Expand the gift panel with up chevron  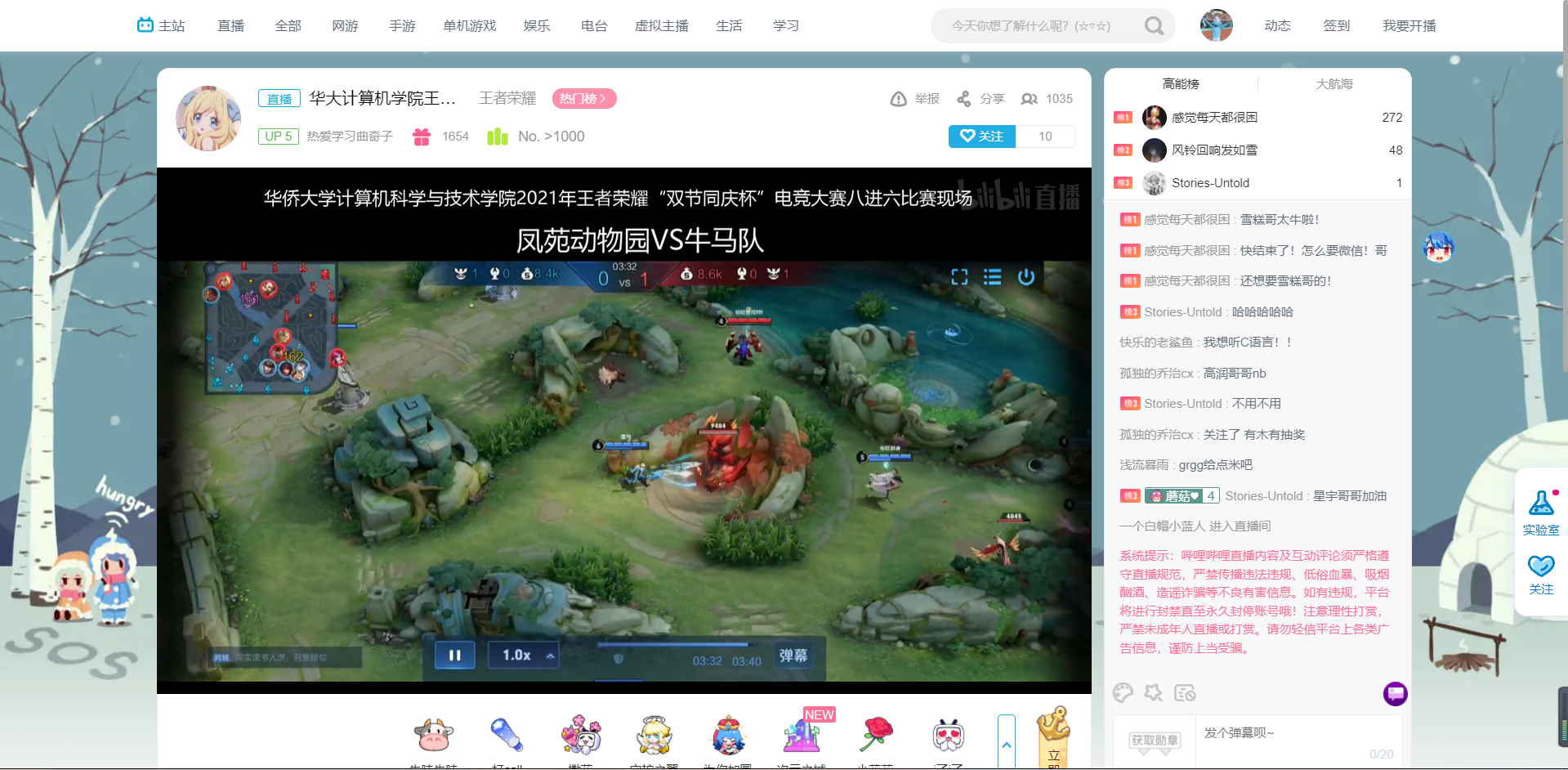[1007, 741]
